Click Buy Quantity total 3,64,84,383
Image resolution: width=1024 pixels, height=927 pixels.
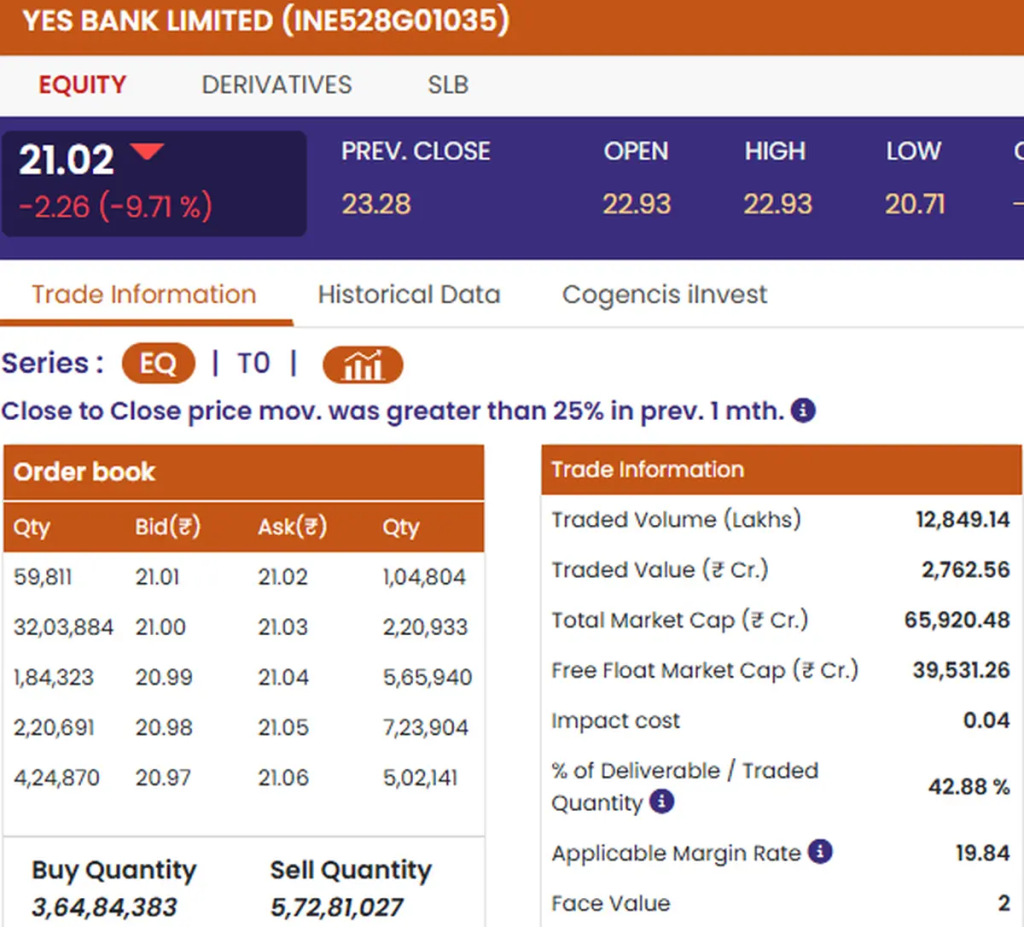tap(104, 907)
